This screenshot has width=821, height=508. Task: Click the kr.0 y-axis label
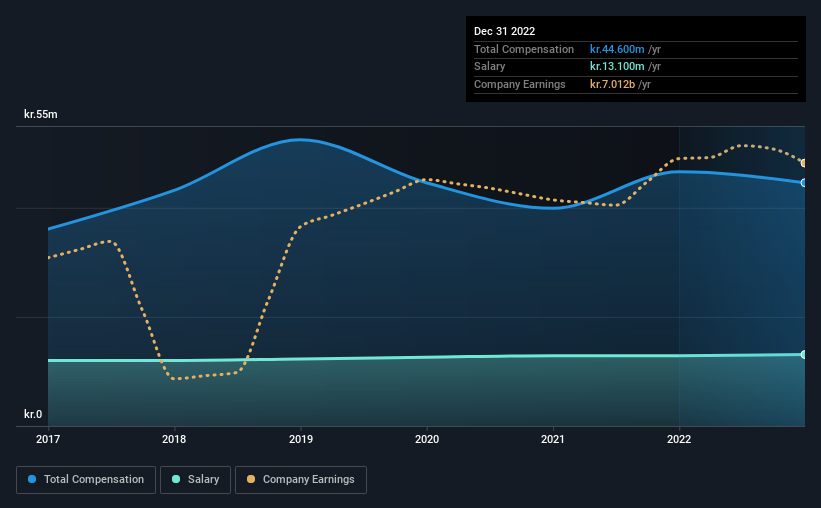click(x=33, y=414)
